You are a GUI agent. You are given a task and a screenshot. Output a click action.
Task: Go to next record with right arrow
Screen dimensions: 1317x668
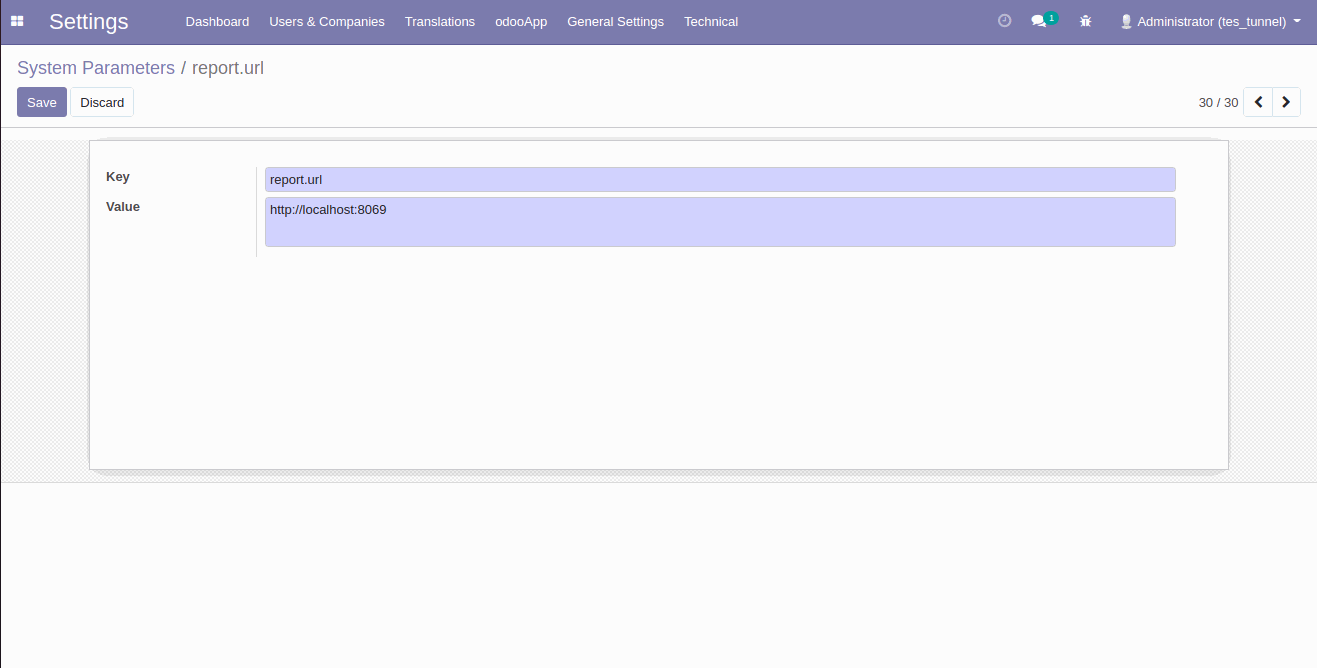(1286, 102)
